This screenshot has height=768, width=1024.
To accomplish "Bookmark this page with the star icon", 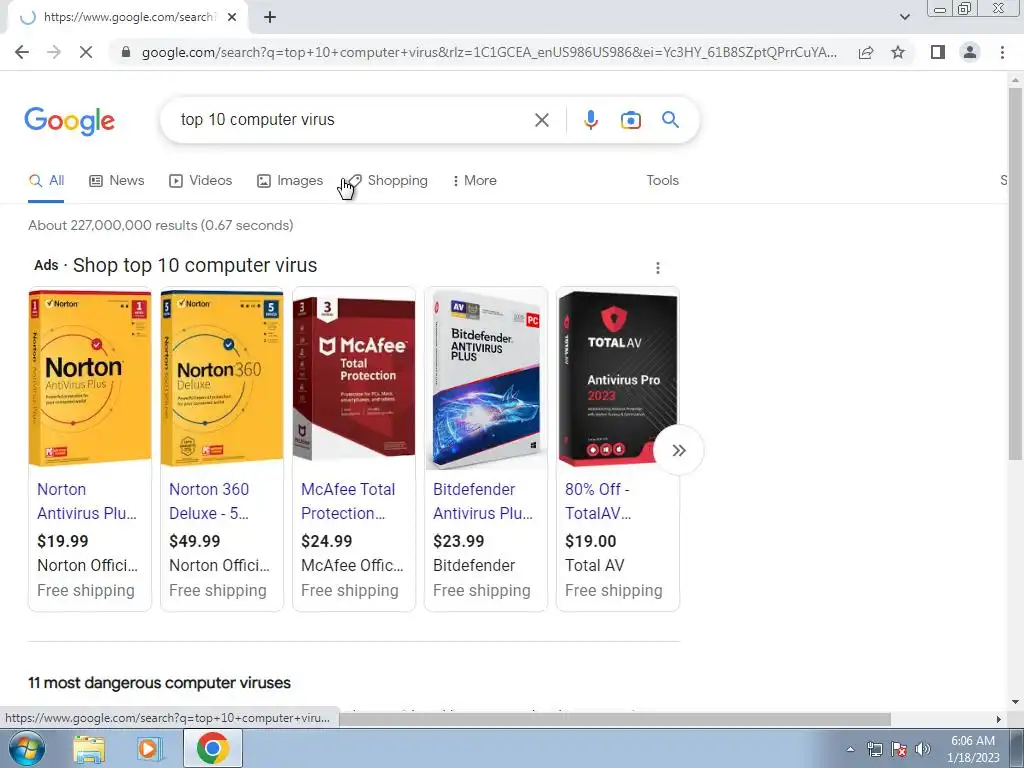I will coord(898,52).
